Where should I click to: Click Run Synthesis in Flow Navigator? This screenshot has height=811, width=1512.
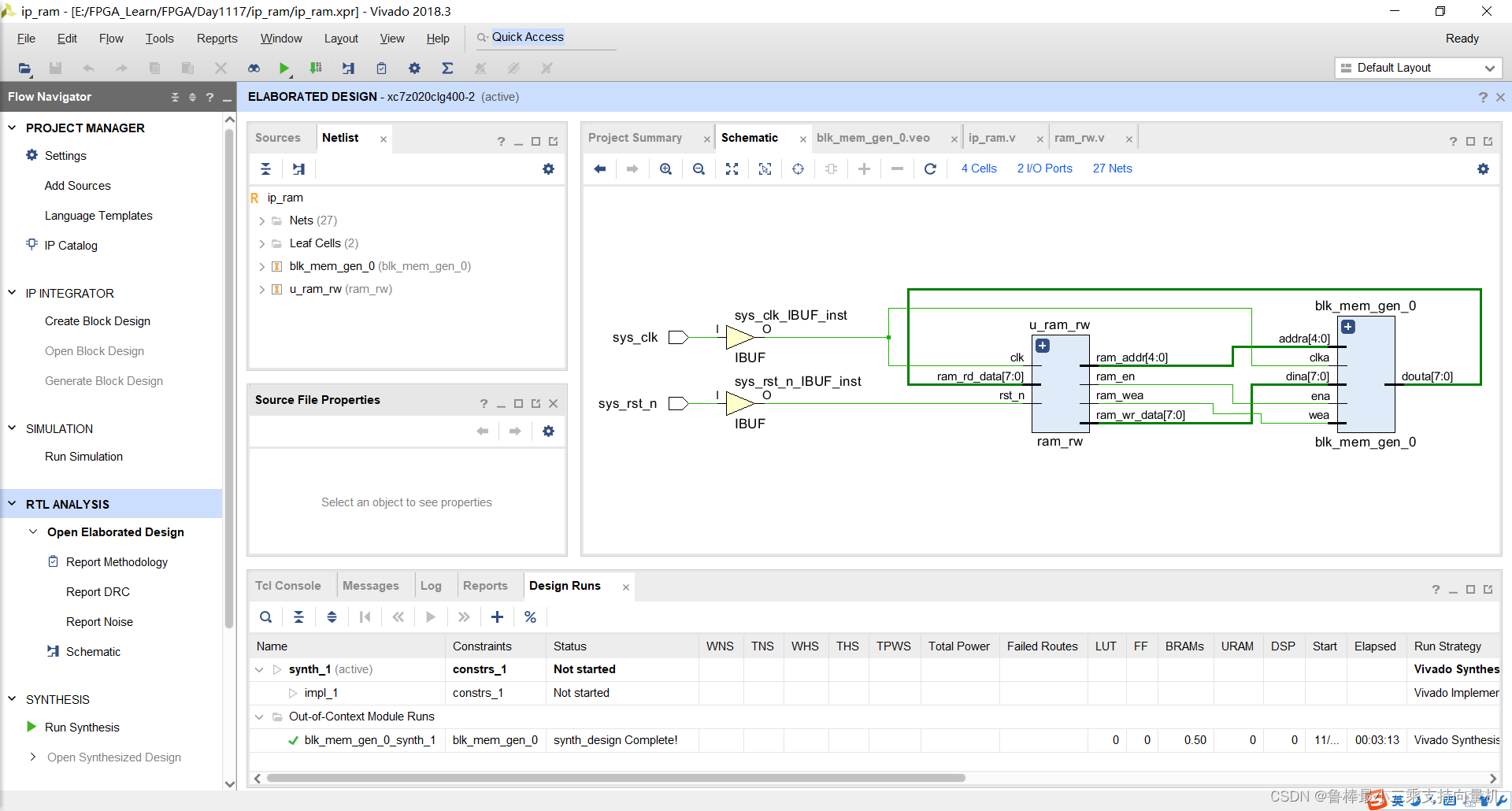coord(82,728)
